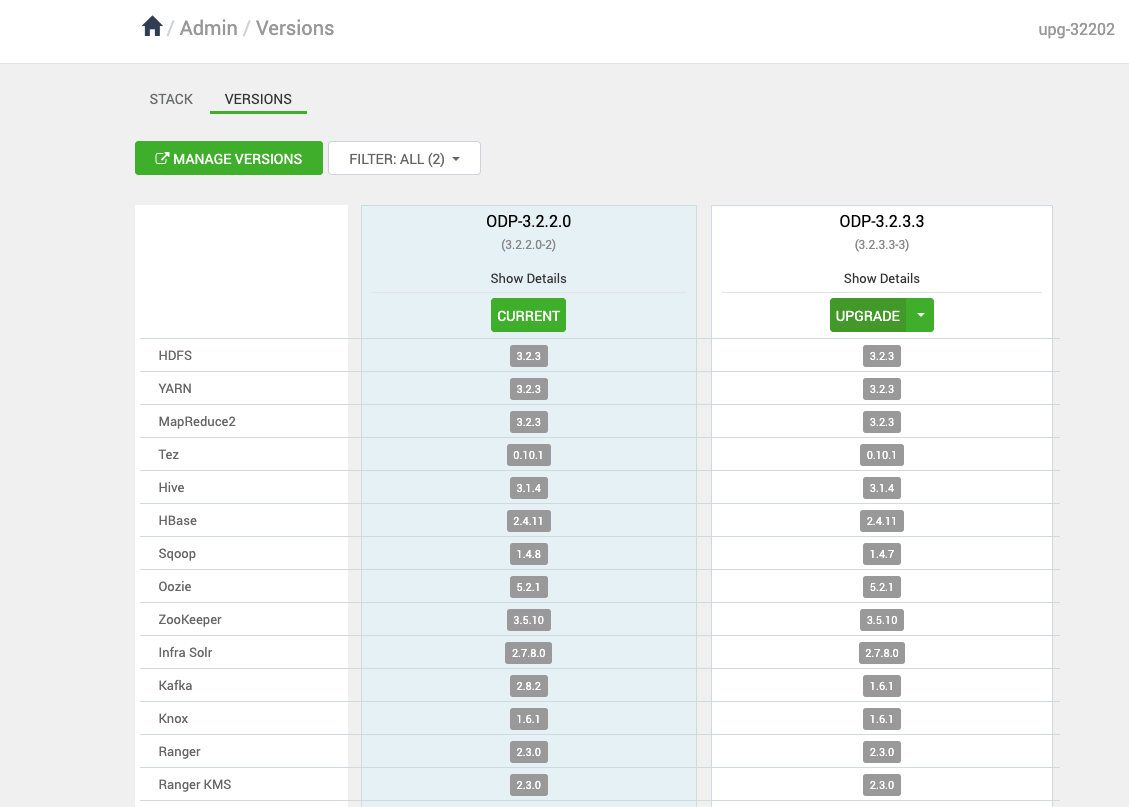This screenshot has height=807, width=1129.
Task: Open Admin breadcrumb link
Action: (208, 28)
